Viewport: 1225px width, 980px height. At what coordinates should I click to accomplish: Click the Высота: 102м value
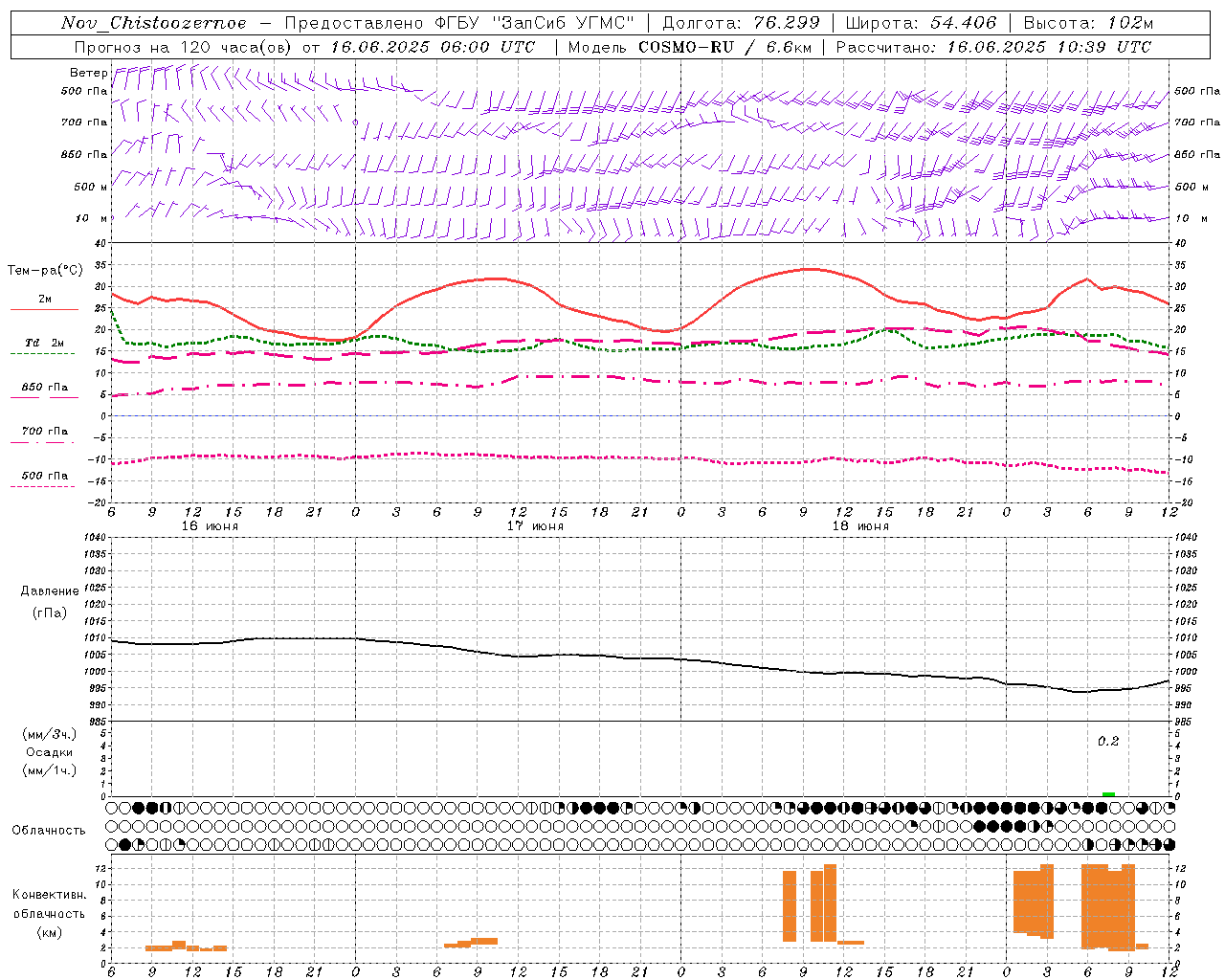1088,23
